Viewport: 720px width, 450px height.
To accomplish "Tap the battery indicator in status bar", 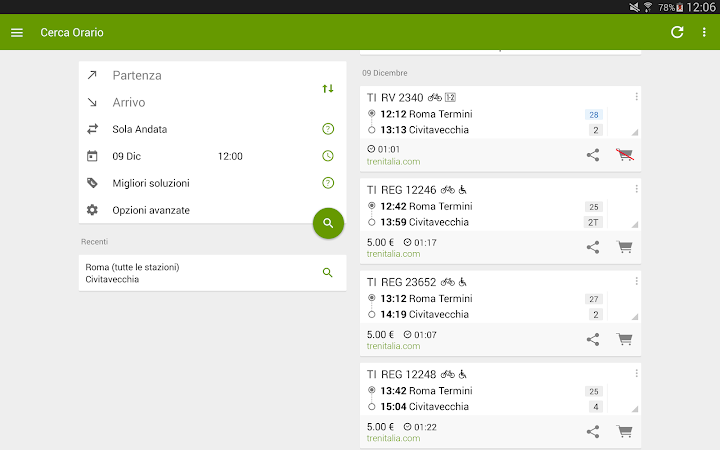I will (x=680, y=7).
